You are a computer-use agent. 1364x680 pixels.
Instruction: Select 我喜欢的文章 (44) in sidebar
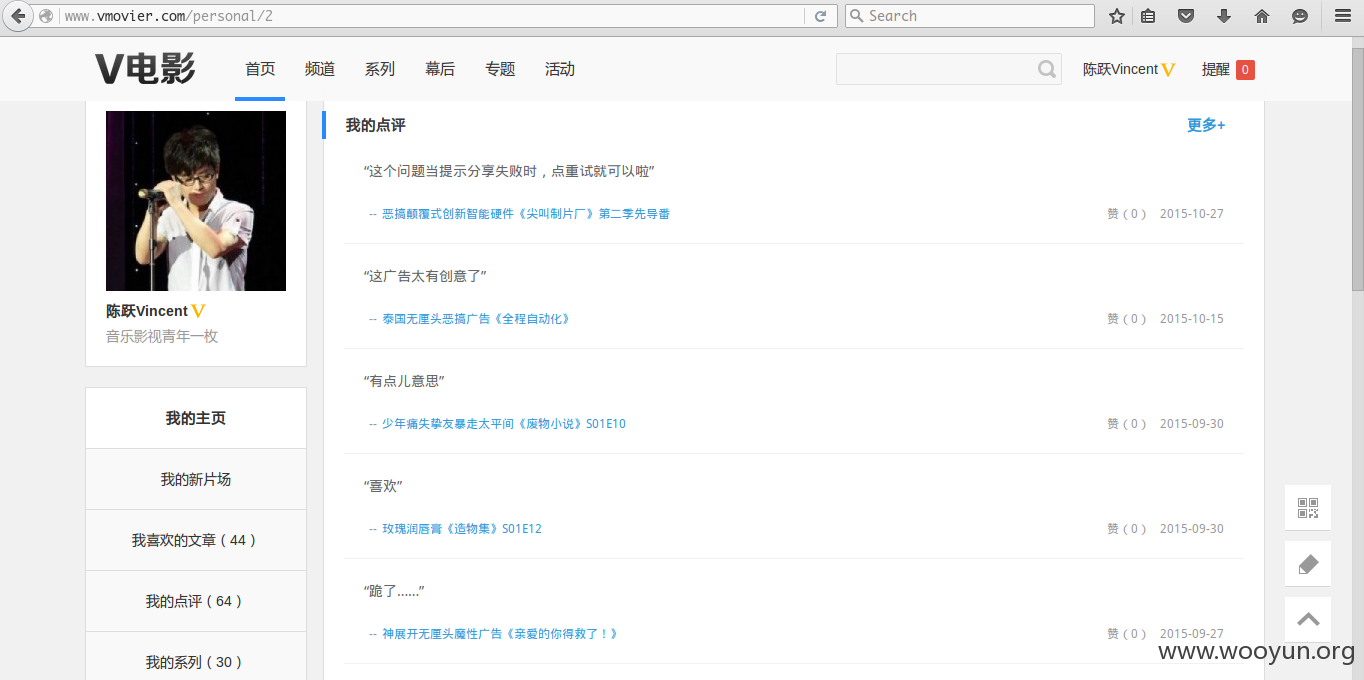point(196,540)
